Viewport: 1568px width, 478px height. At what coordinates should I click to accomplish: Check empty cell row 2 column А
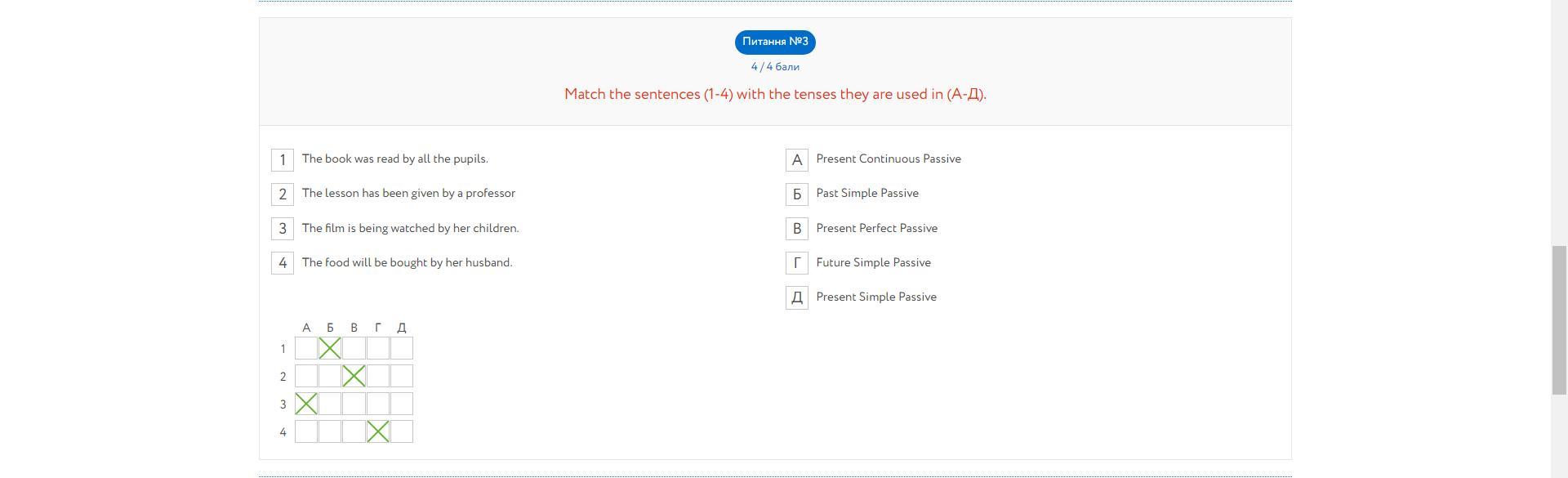(x=306, y=377)
